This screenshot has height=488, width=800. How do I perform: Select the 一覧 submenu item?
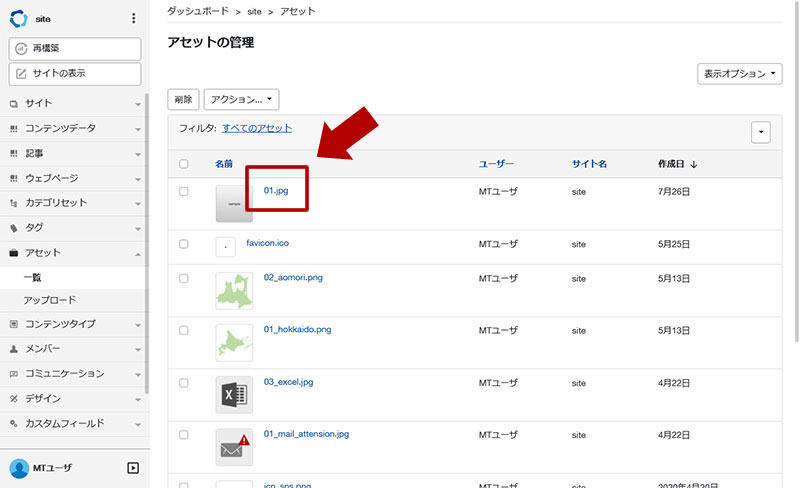72,278
